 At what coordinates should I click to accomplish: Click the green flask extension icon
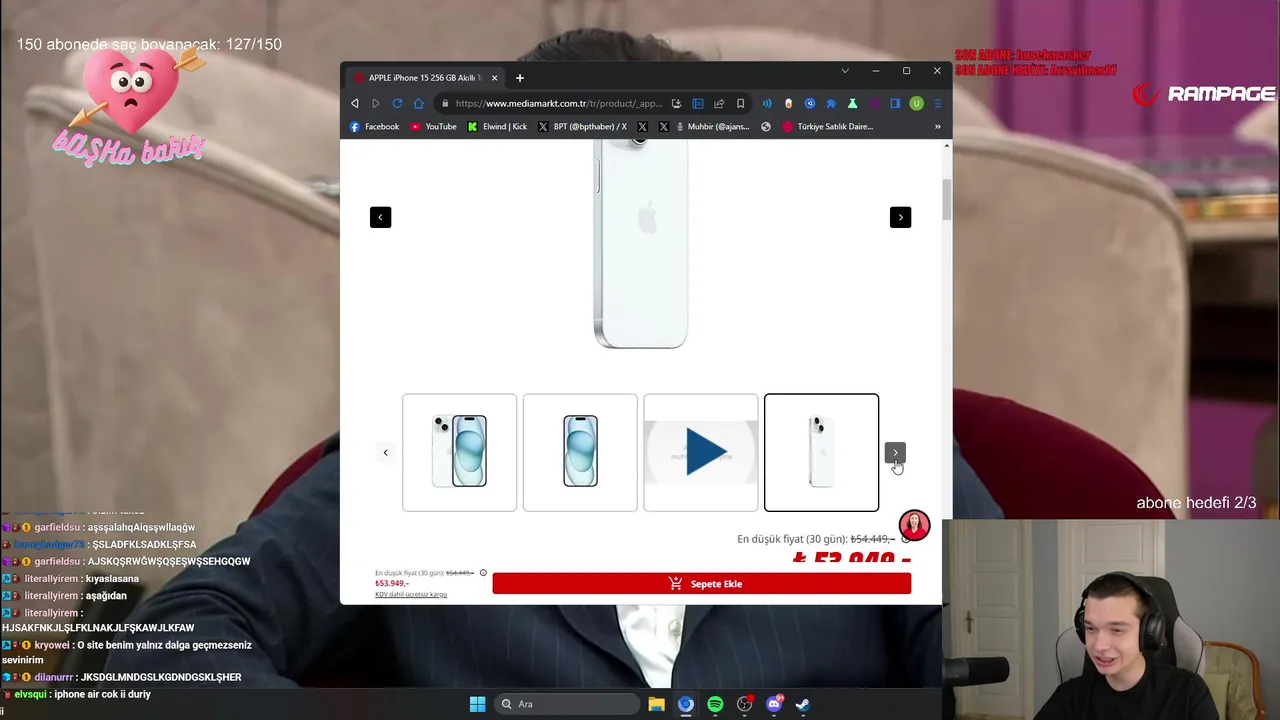click(852, 103)
